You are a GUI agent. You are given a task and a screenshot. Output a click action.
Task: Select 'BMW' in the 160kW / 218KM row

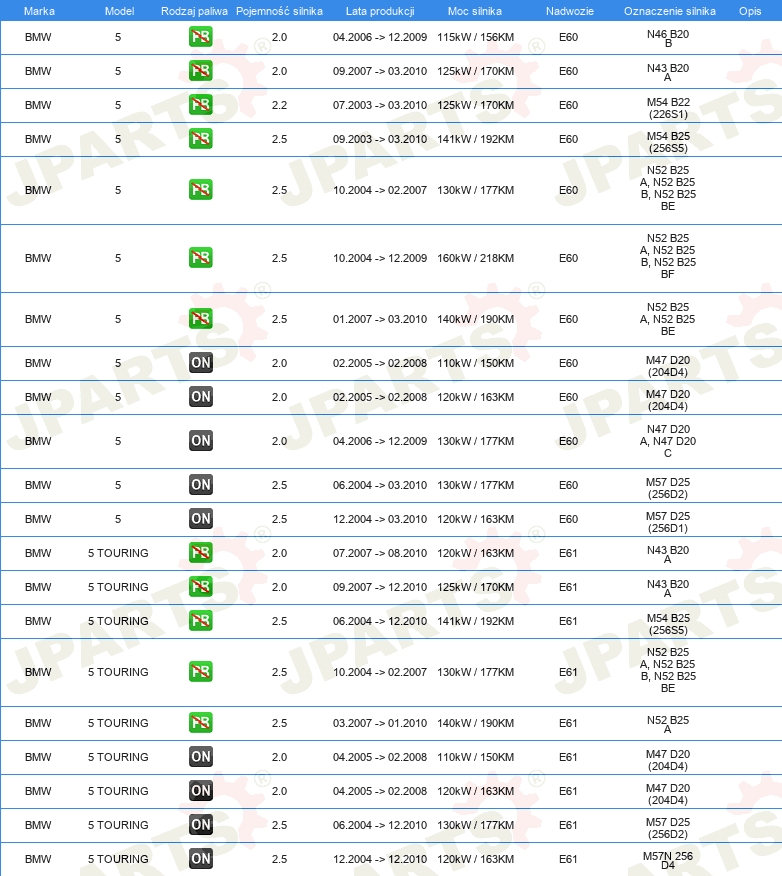(x=38, y=258)
